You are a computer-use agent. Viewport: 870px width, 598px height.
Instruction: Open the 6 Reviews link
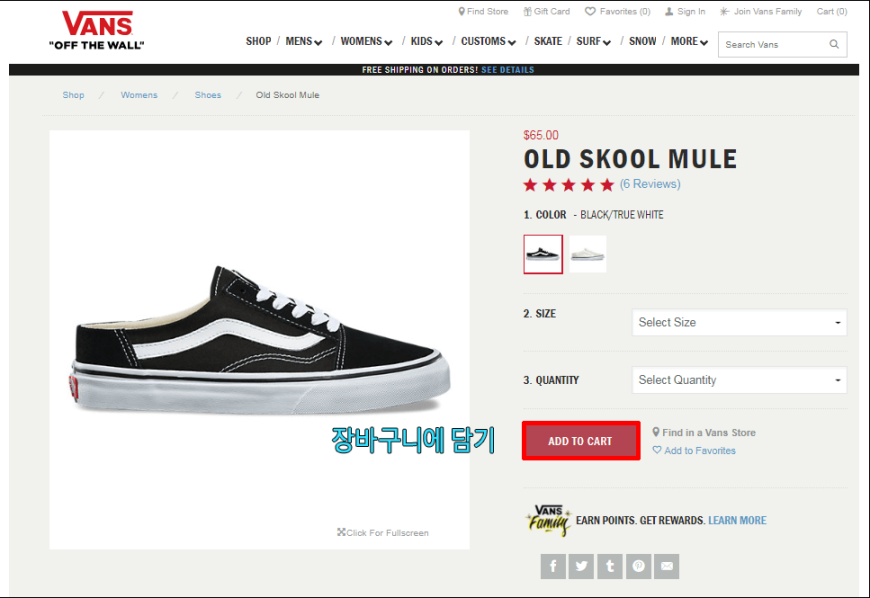pyautogui.click(x=650, y=184)
